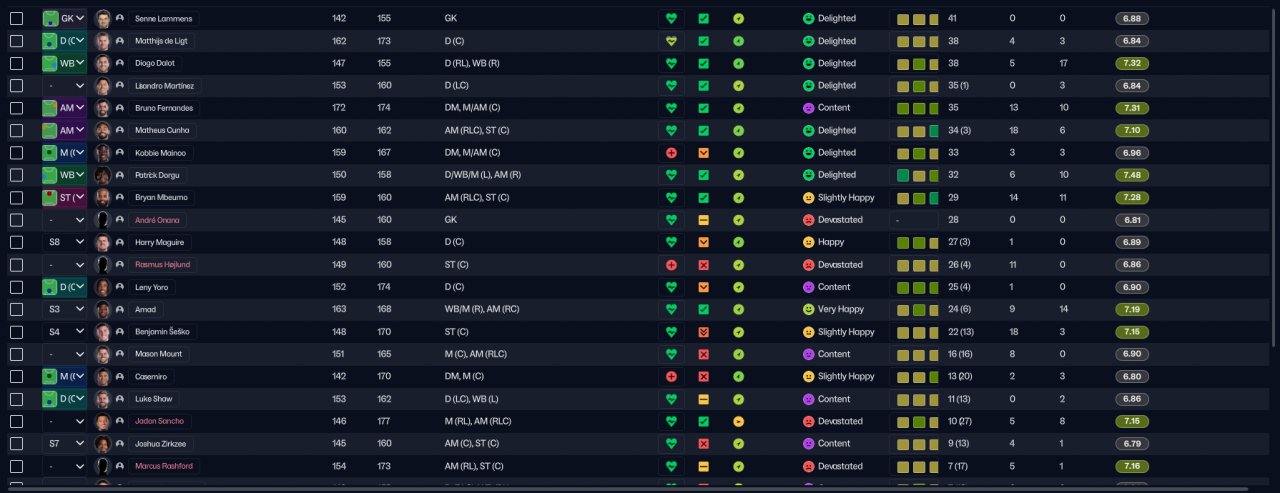Click Rasmus Højlund's red X match sharpness icon
1280x493 pixels.
[x=703, y=265]
